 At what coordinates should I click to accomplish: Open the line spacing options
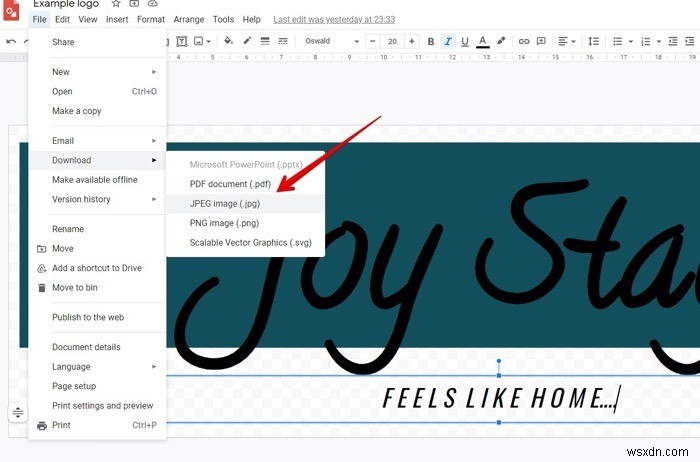[593, 42]
